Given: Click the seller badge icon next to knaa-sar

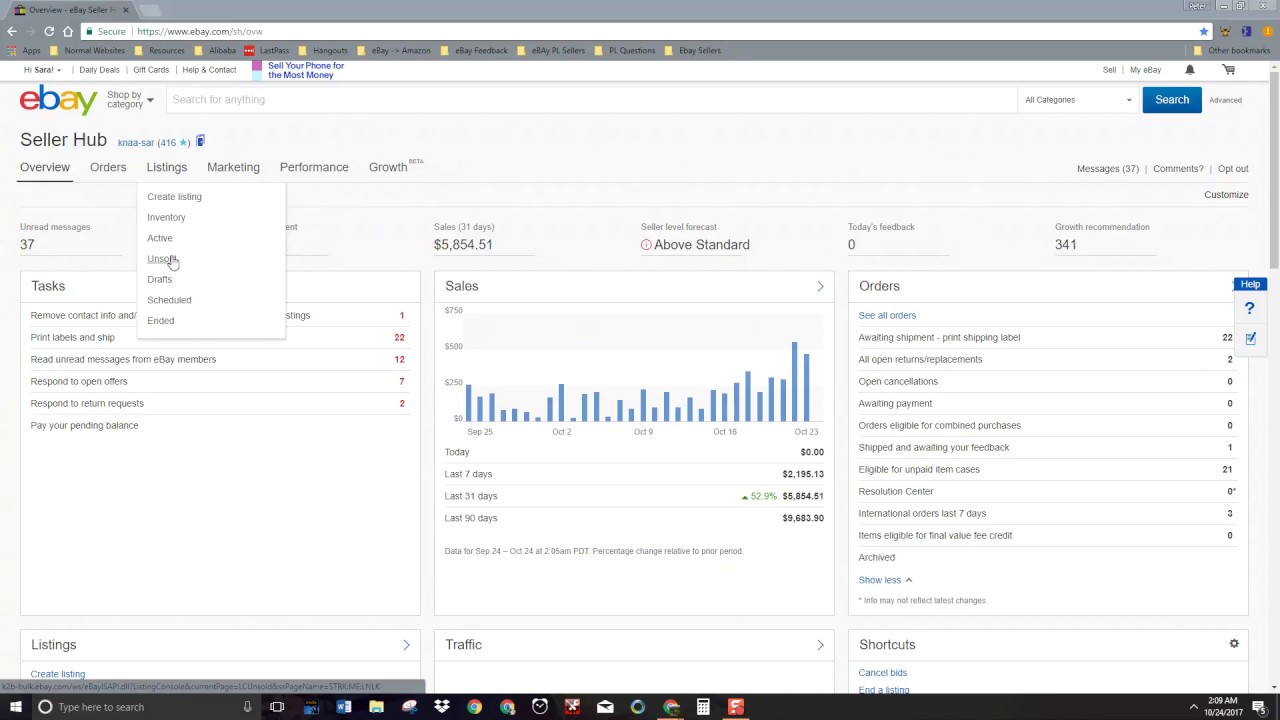Looking at the screenshot, I should click(x=200, y=141).
